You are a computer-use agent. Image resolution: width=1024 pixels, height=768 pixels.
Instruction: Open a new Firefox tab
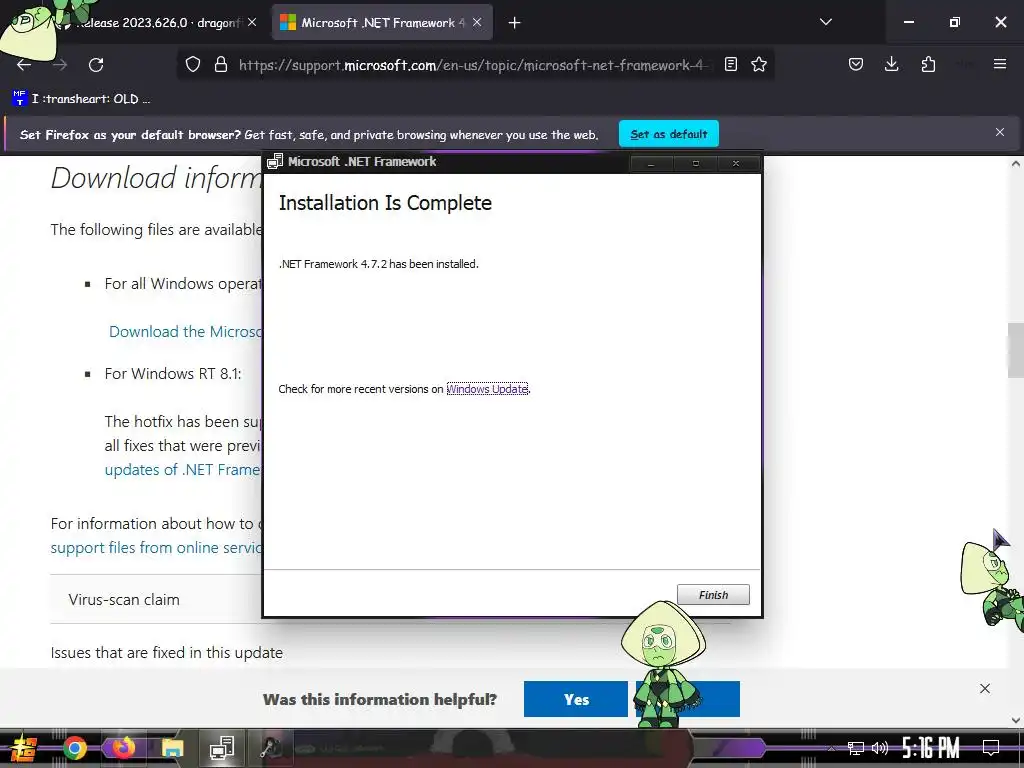coord(515,23)
